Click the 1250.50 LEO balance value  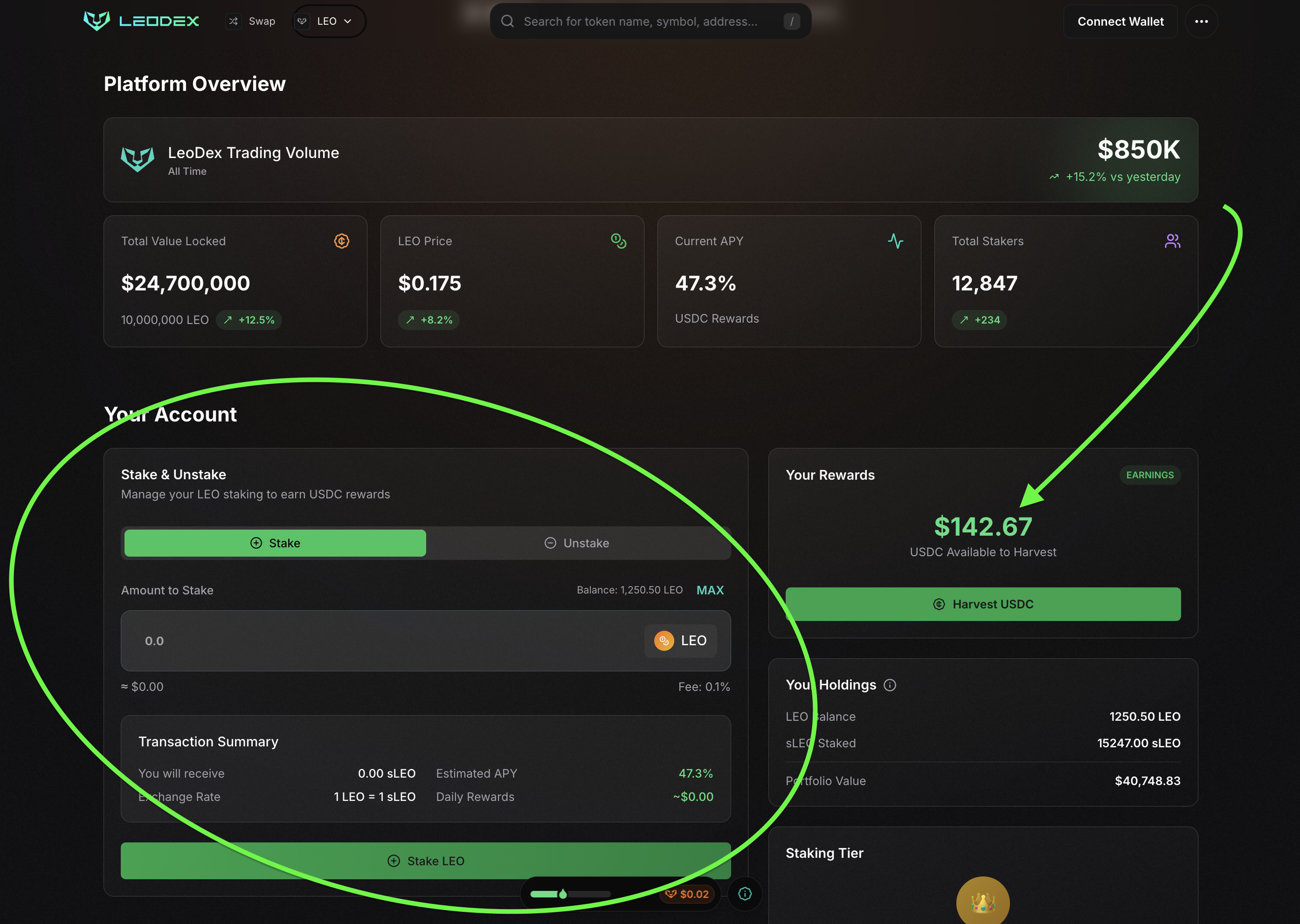(1145, 717)
